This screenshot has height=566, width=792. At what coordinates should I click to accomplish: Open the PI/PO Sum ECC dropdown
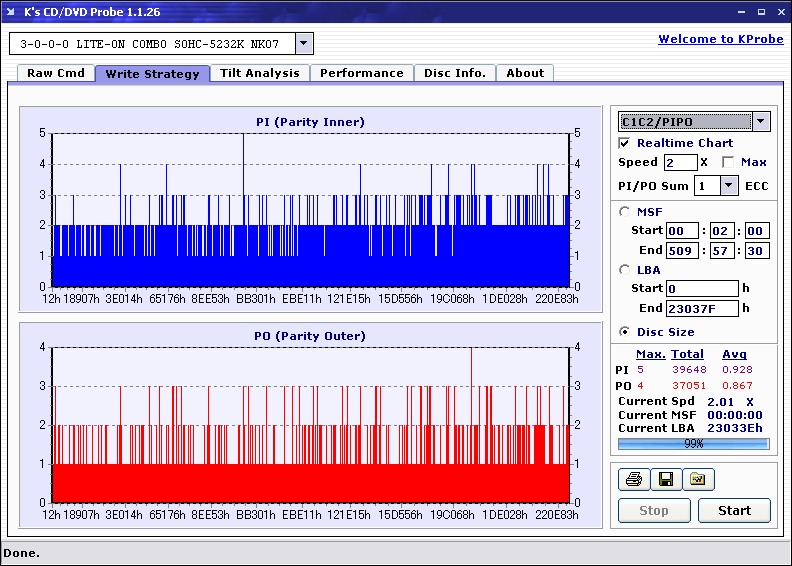728,186
